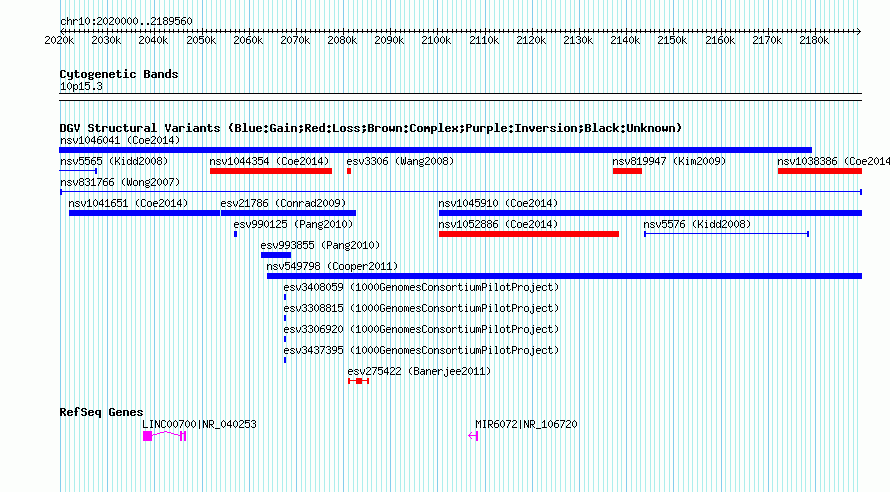Click the Cytogenetic Bands track title

point(119,74)
